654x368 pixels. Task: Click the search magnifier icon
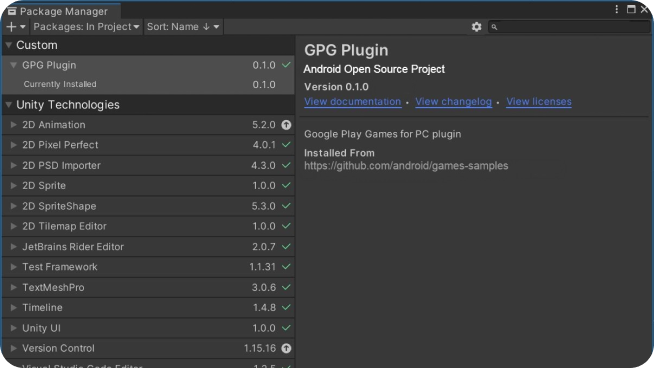(x=494, y=27)
